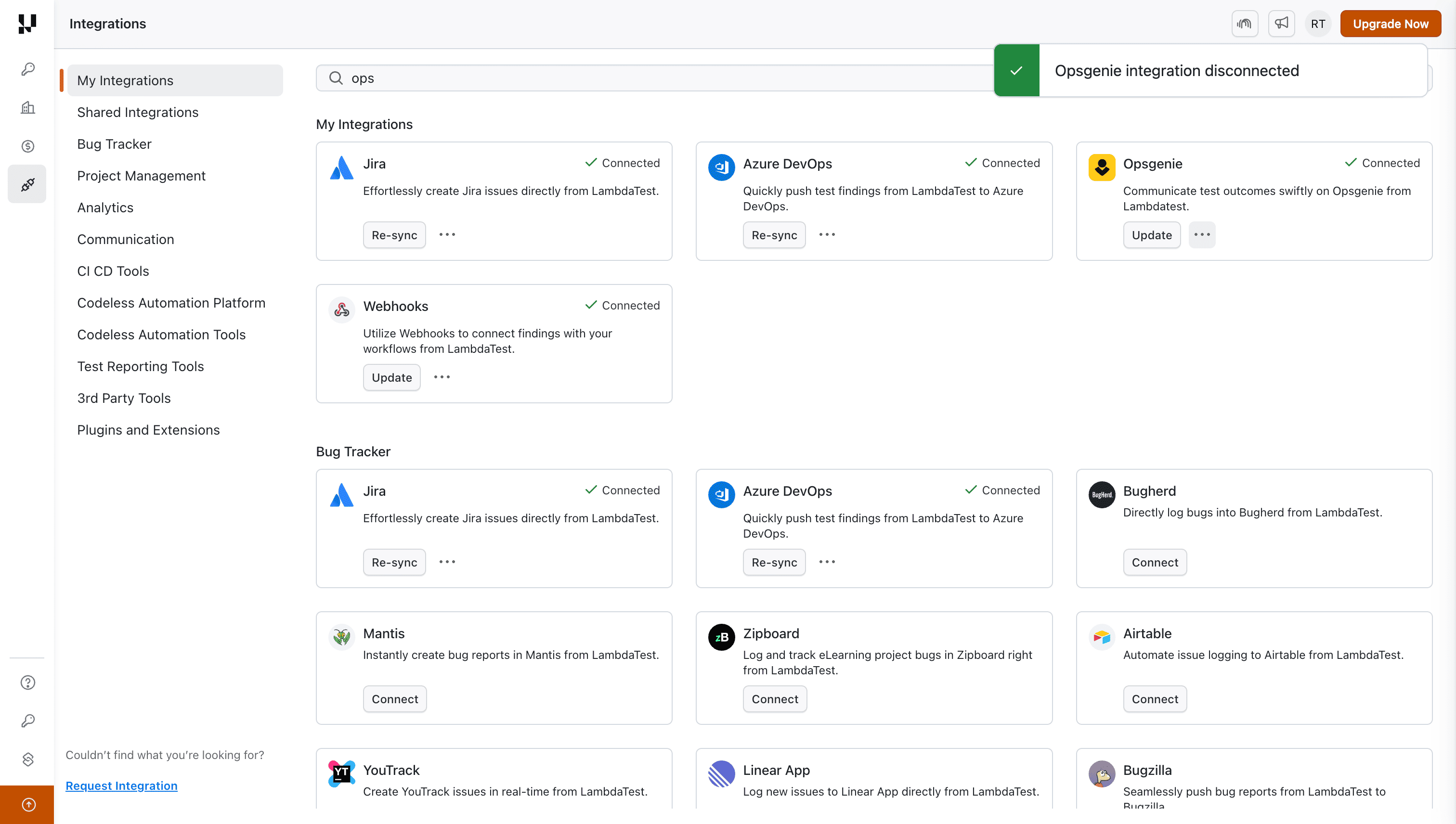Click the Request Integration link
The height and width of the screenshot is (824, 1456).
pos(121,785)
